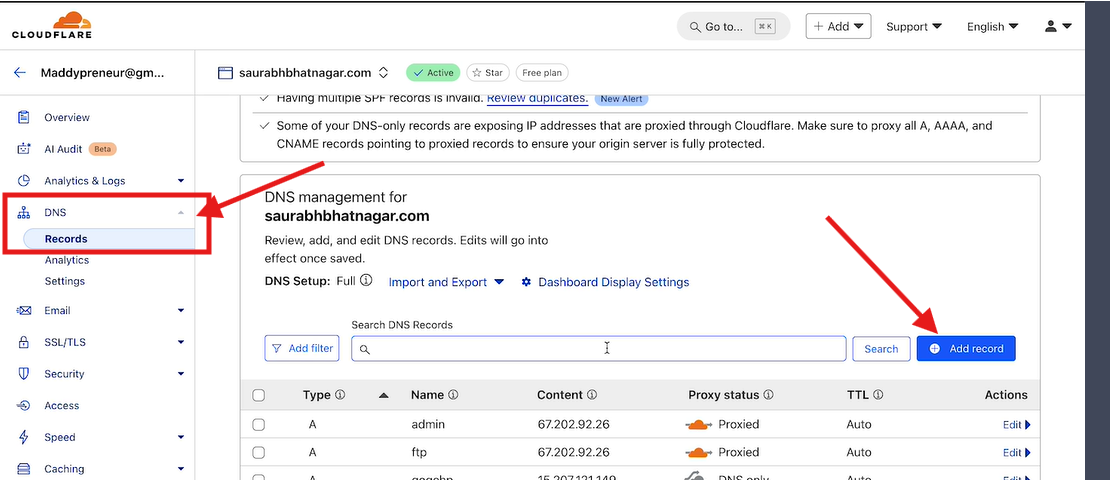Click the browser icon beside domain name
Screen dimensions: 1110x480
coord(225,72)
